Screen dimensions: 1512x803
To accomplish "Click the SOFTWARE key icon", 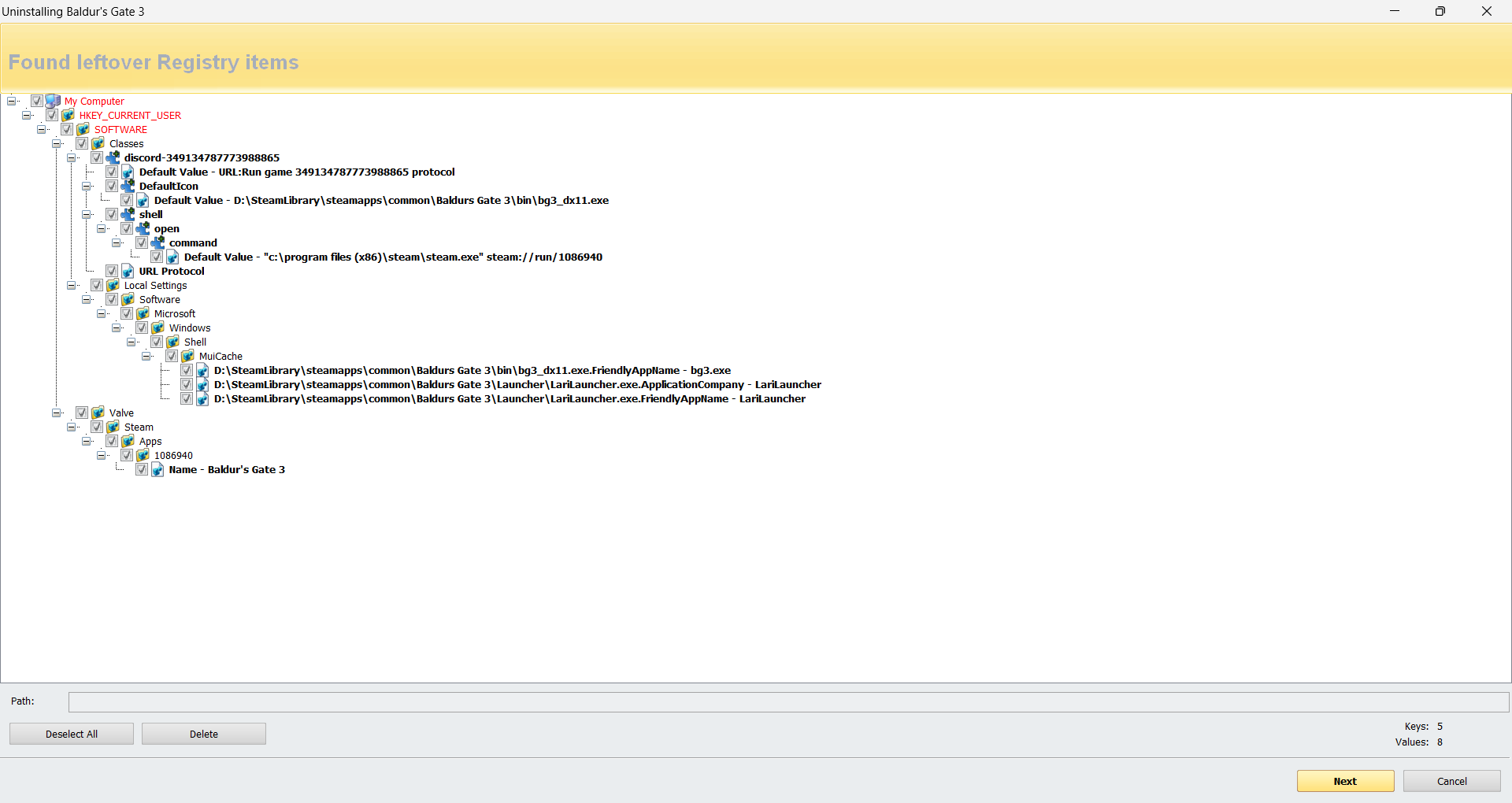I will pyautogui.click(x=83, y=129).
